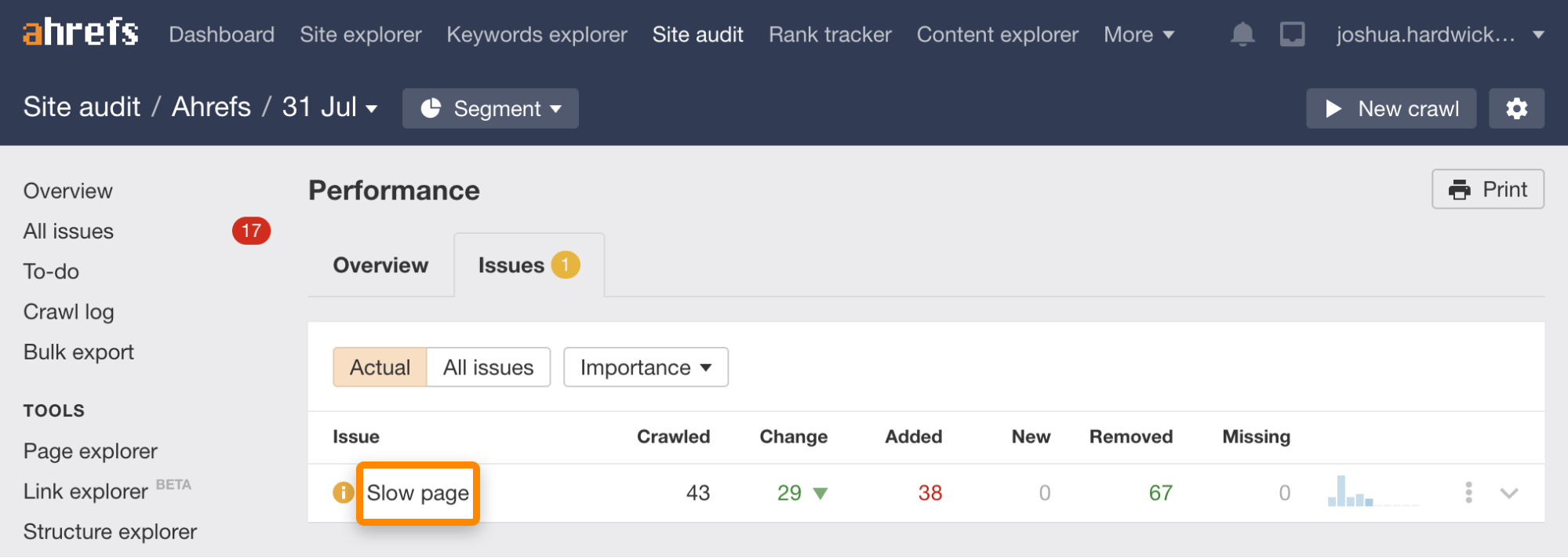This screenshot has width=1568, height=558.
Task: Switch filter to All issues
Action: click(488, 367)
